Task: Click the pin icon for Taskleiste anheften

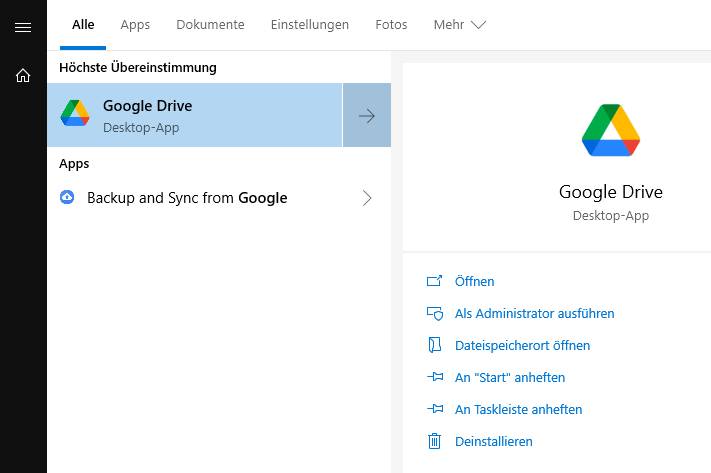Action: 435,409
